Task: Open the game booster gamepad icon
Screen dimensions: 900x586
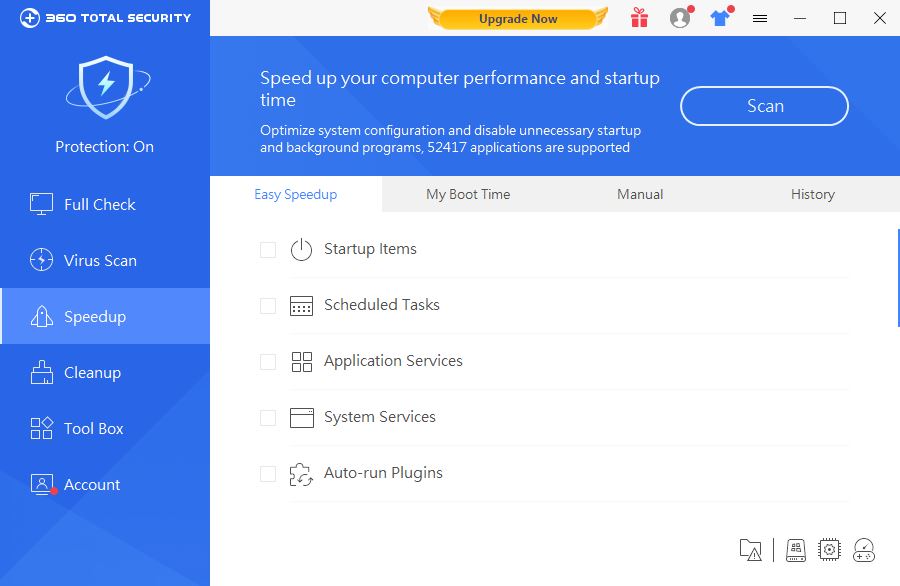Action: point(864,550)
